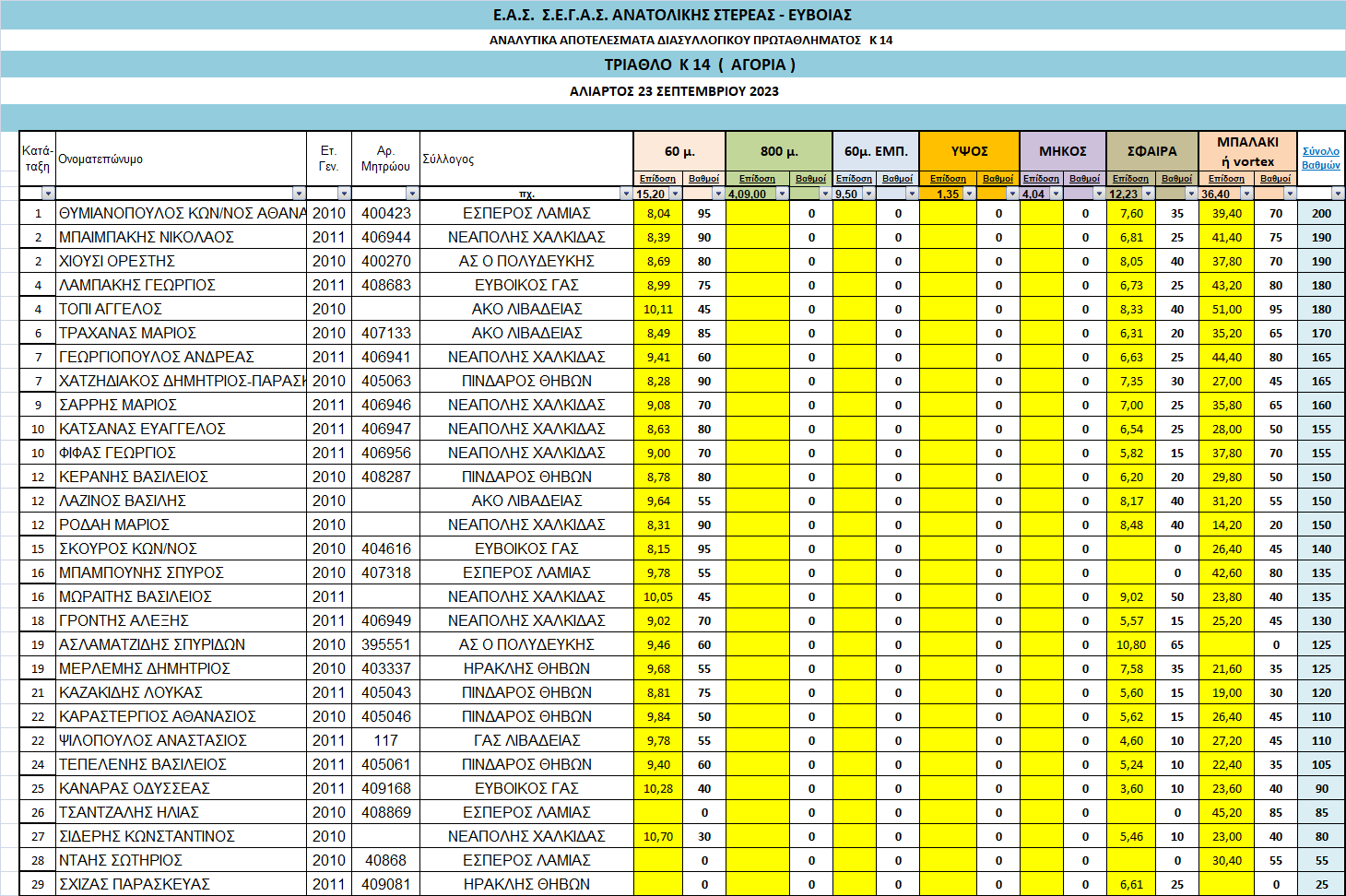Select name cell ΤΡΑΧΑΝΑΣ ΜΑΡΙΟΣ

182,333
